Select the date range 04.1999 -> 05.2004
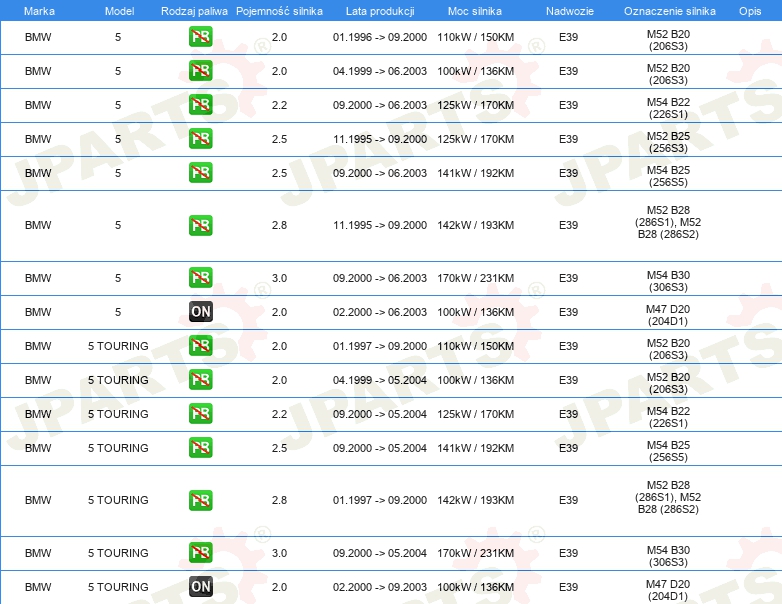 (x=380, y=380)
